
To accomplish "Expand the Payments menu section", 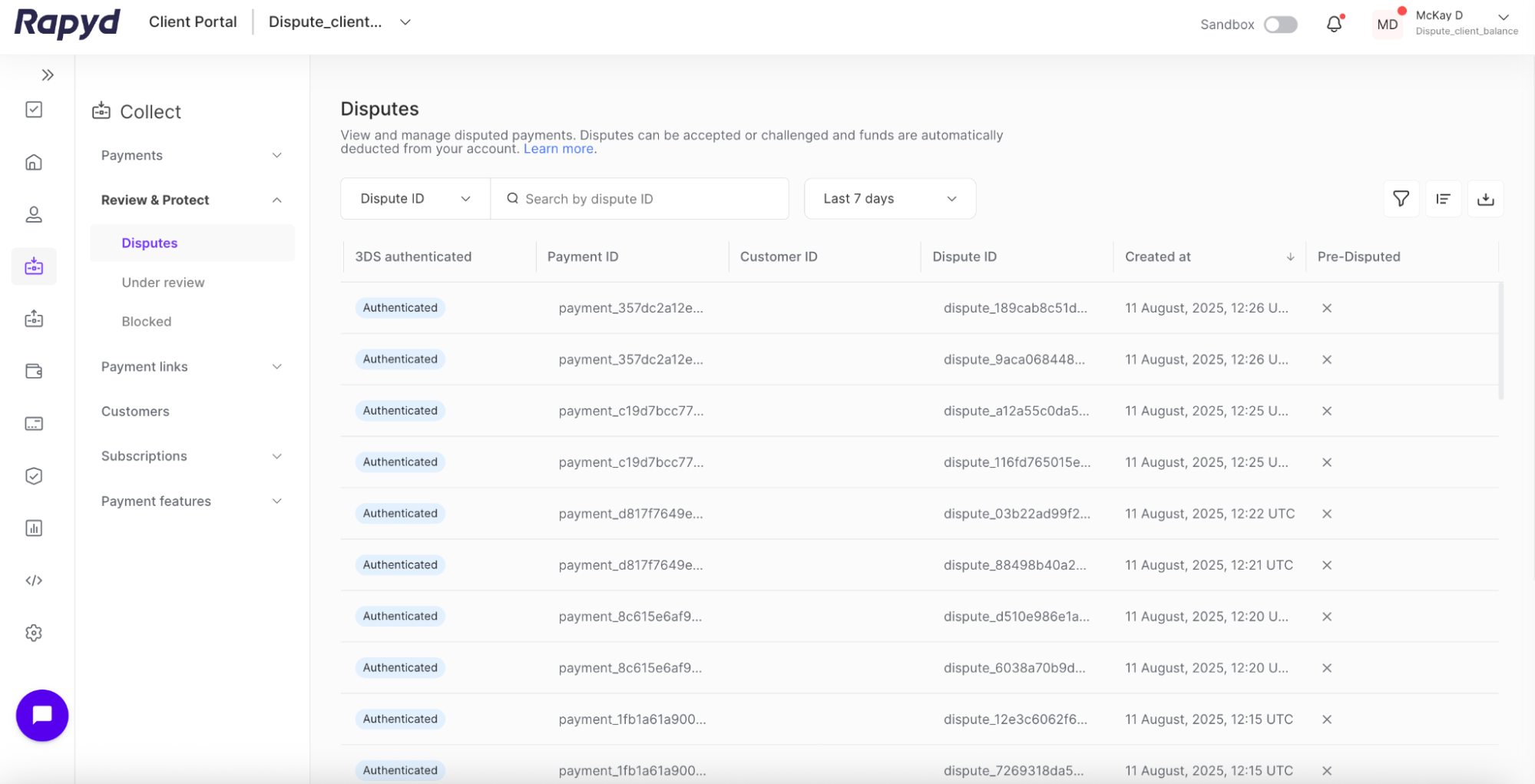I will tap(191, 156).
